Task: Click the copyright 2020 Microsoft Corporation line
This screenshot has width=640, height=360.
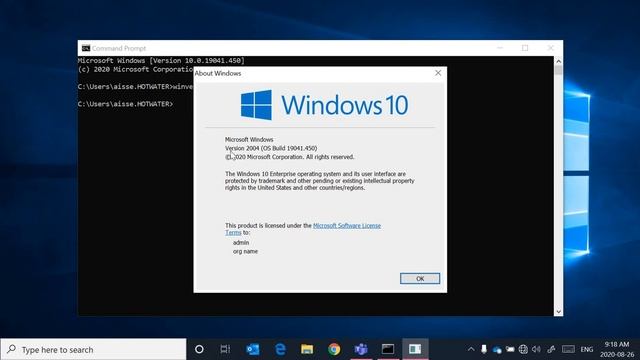Action: [x=290, y=157]
